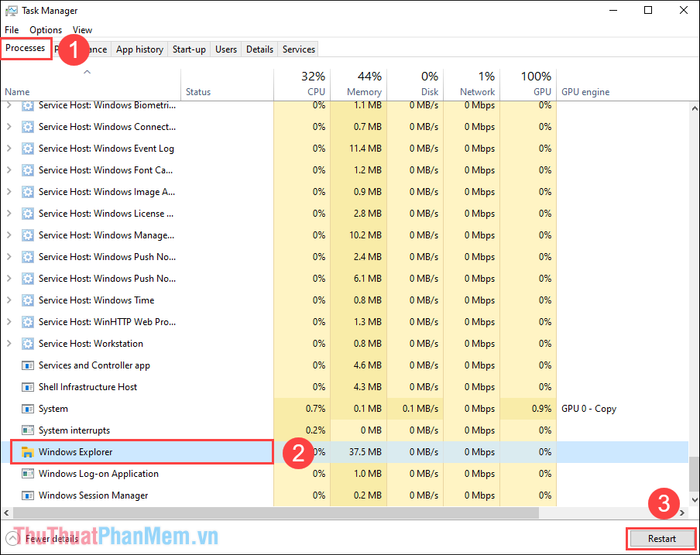Select Windows Session Manager process name

pos(93,495)
